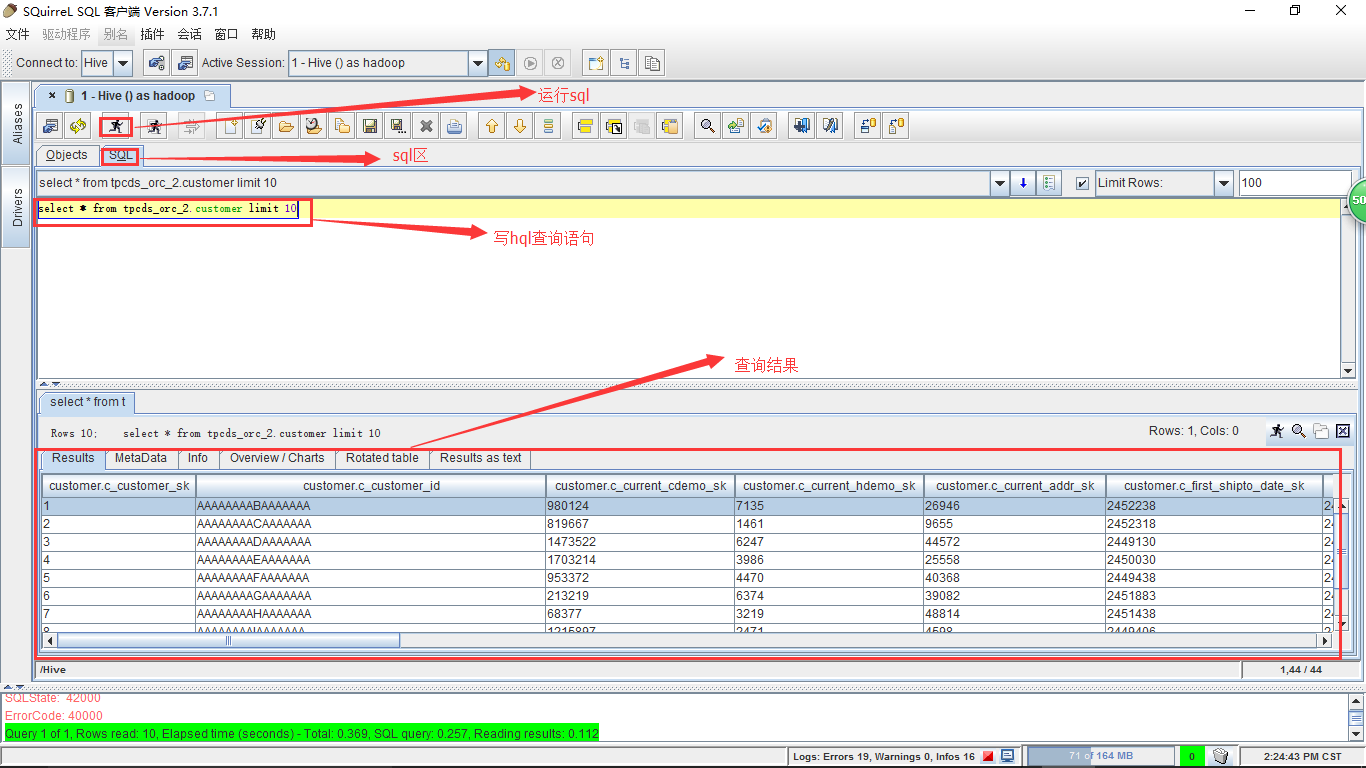
Task: Expand the SQL history dropdown arrow
Action: click(1000, 184)
